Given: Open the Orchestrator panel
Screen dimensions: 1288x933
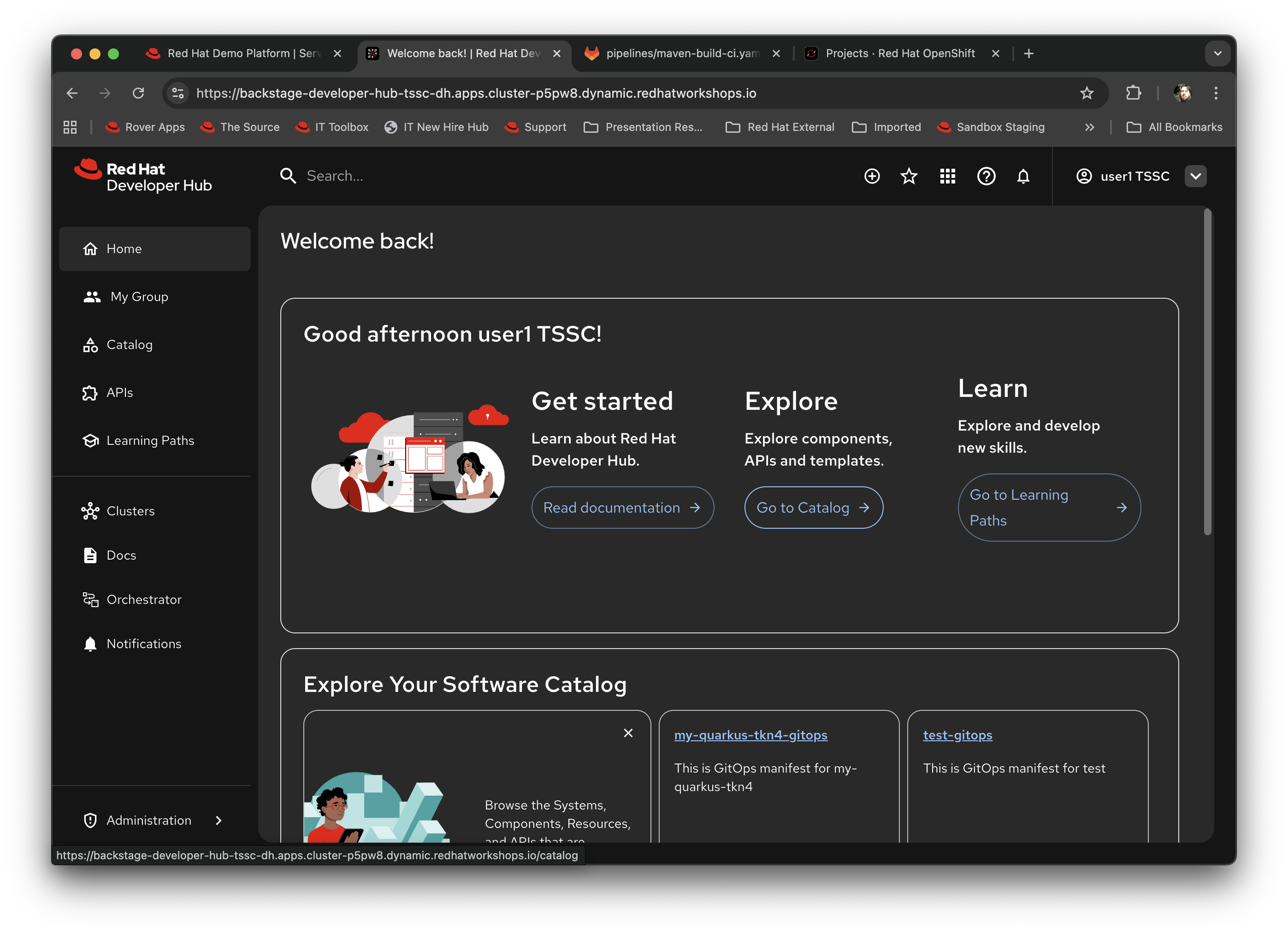Looking at the screenshot, I should point(144,599).
